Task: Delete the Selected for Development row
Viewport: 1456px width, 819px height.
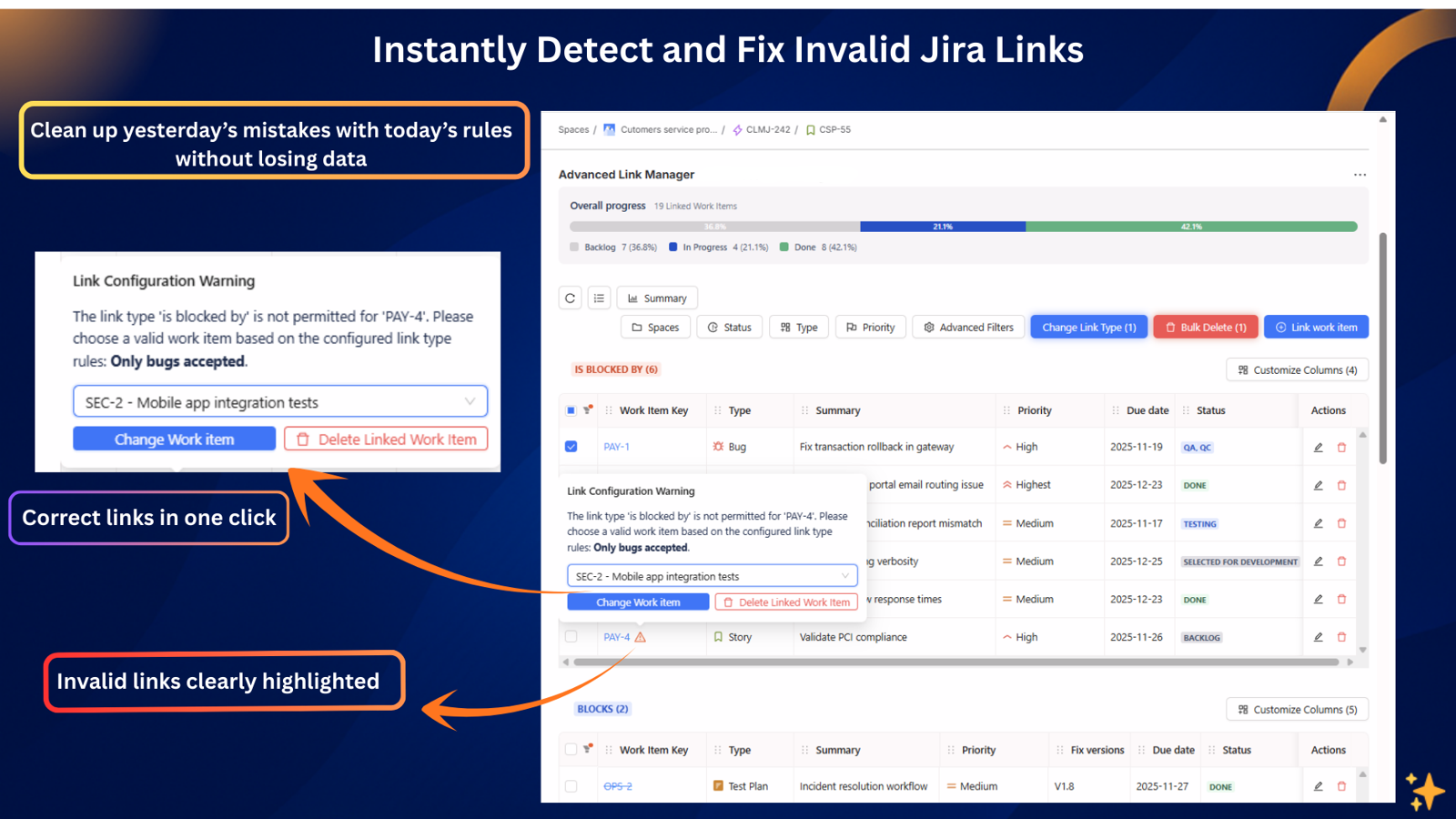Action: [x=1341, y=561]
